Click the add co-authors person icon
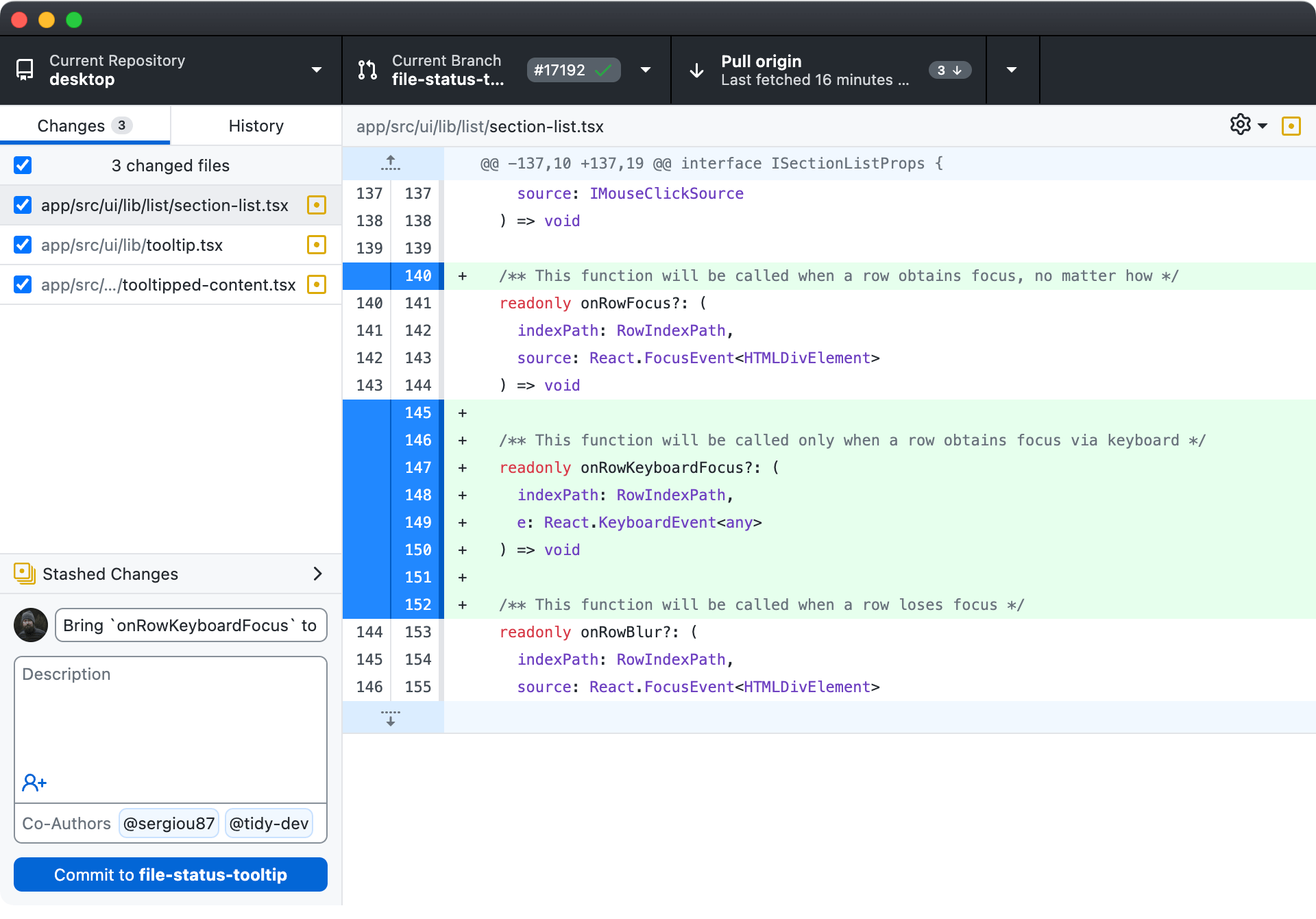Screen dimensions: 1316x919 34,781
